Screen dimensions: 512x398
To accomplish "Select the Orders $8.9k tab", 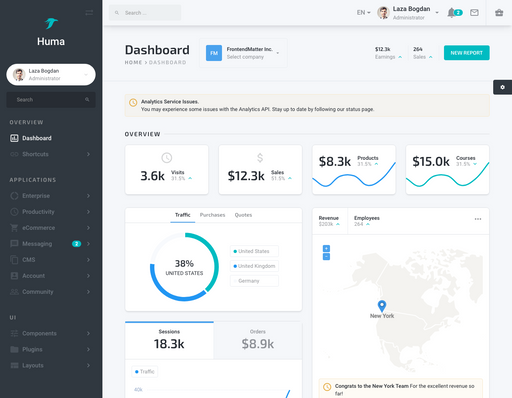I will 258,340.
